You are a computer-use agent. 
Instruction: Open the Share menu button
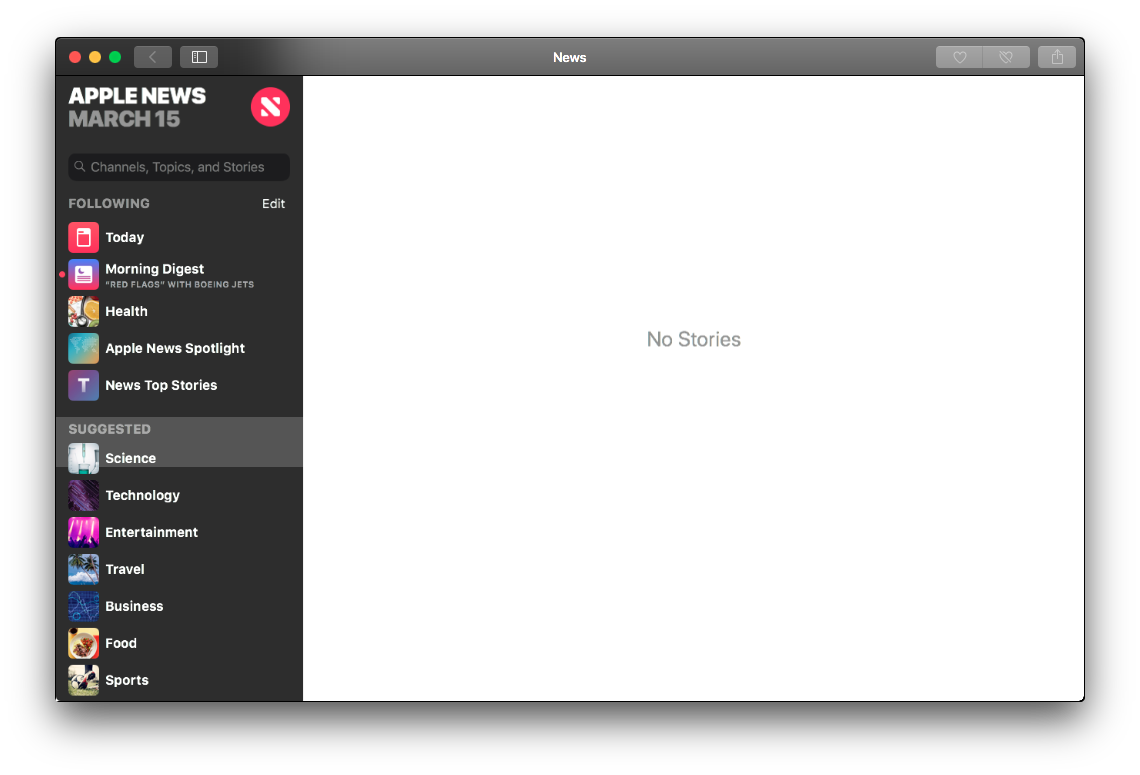click(x=1057, y=57)
